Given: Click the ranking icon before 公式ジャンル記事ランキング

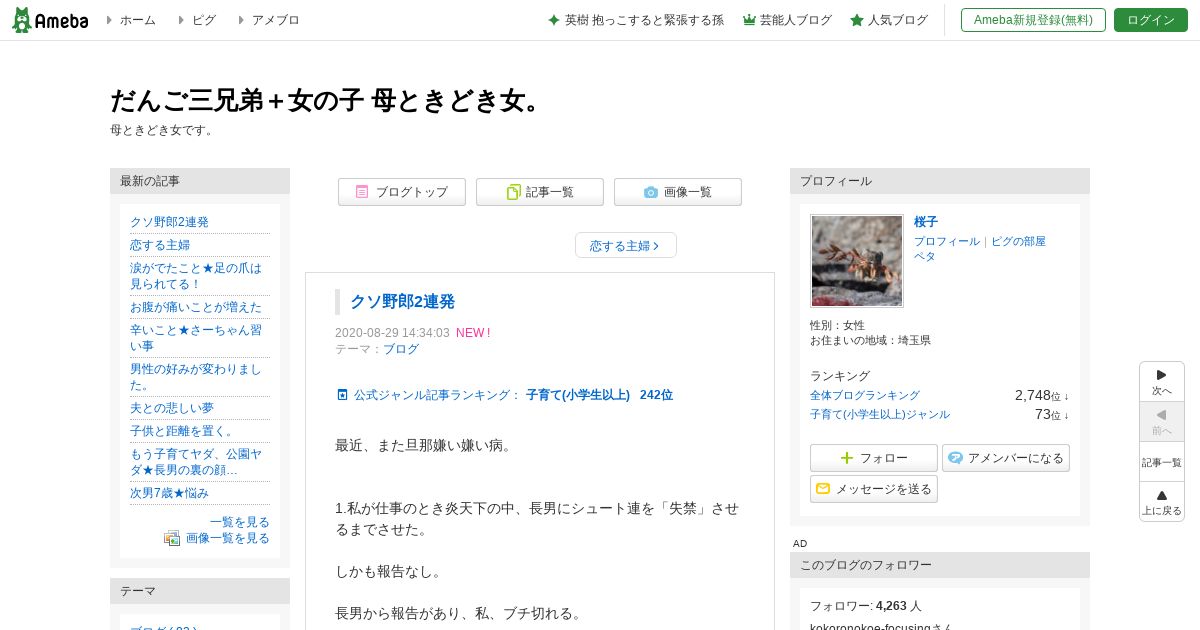Looking at the screenshot, I should 342,395.
